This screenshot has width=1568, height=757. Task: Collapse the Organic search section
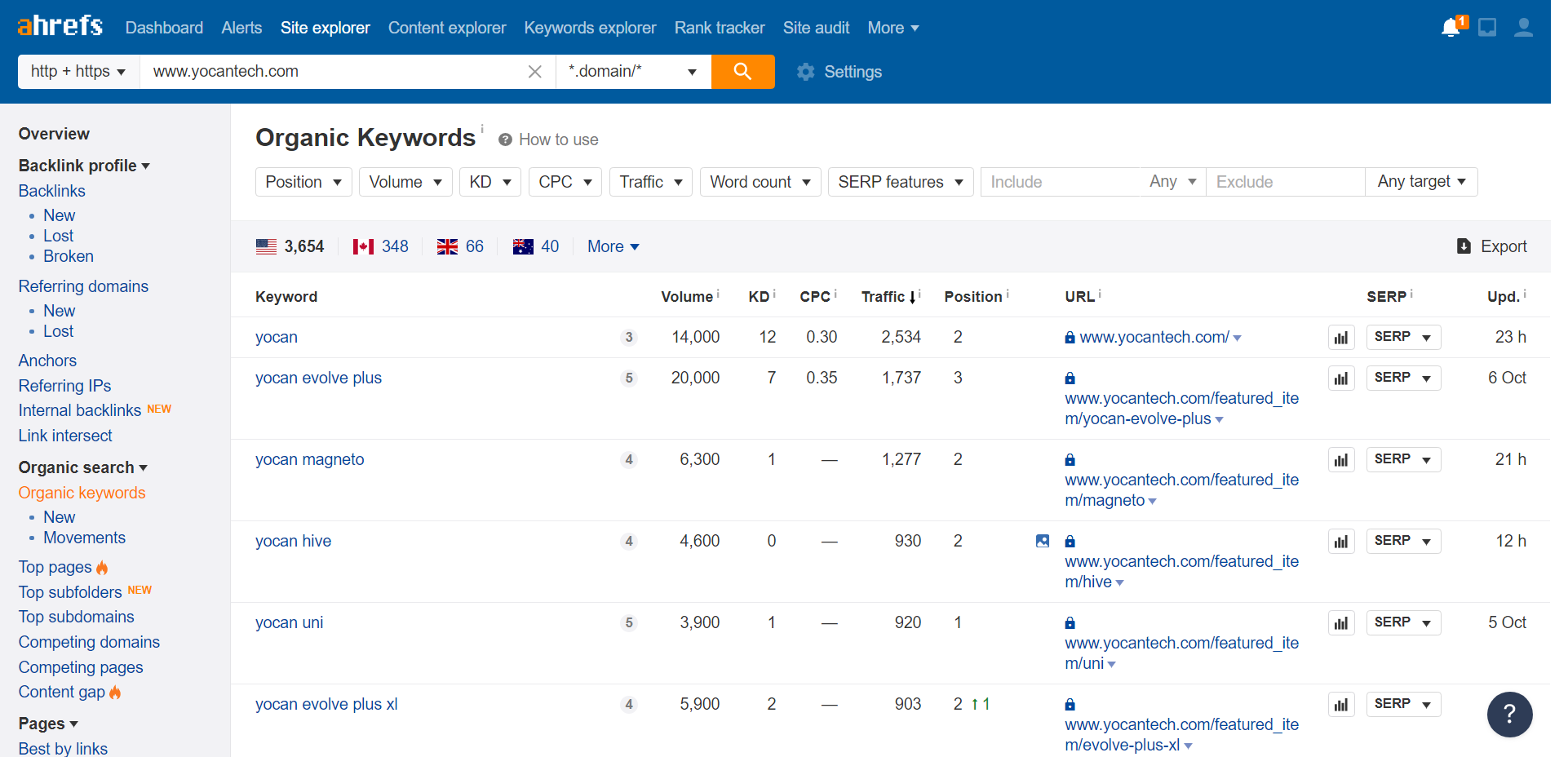click(83, 467)
